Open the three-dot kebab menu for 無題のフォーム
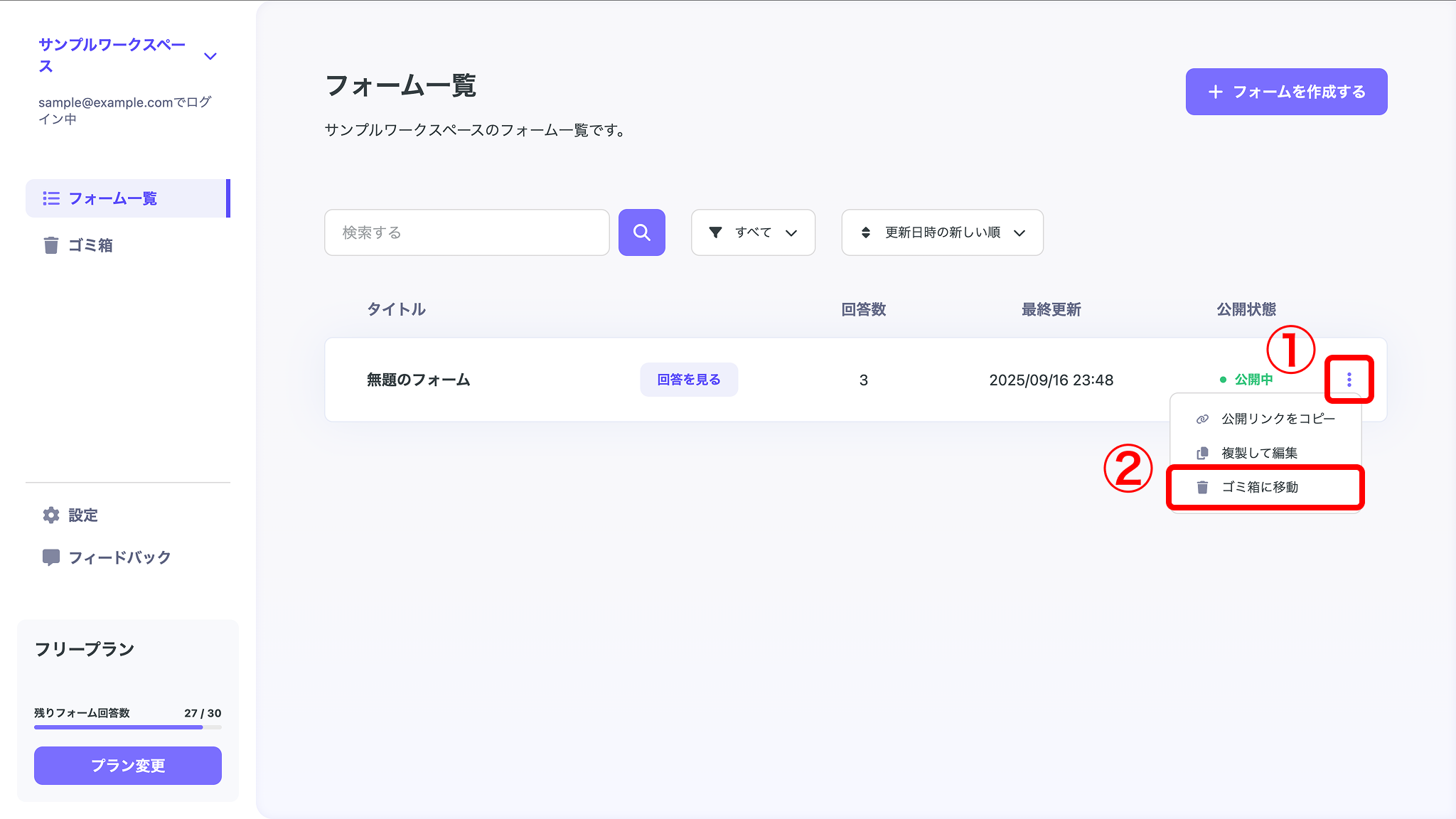 click(1349, 379)
